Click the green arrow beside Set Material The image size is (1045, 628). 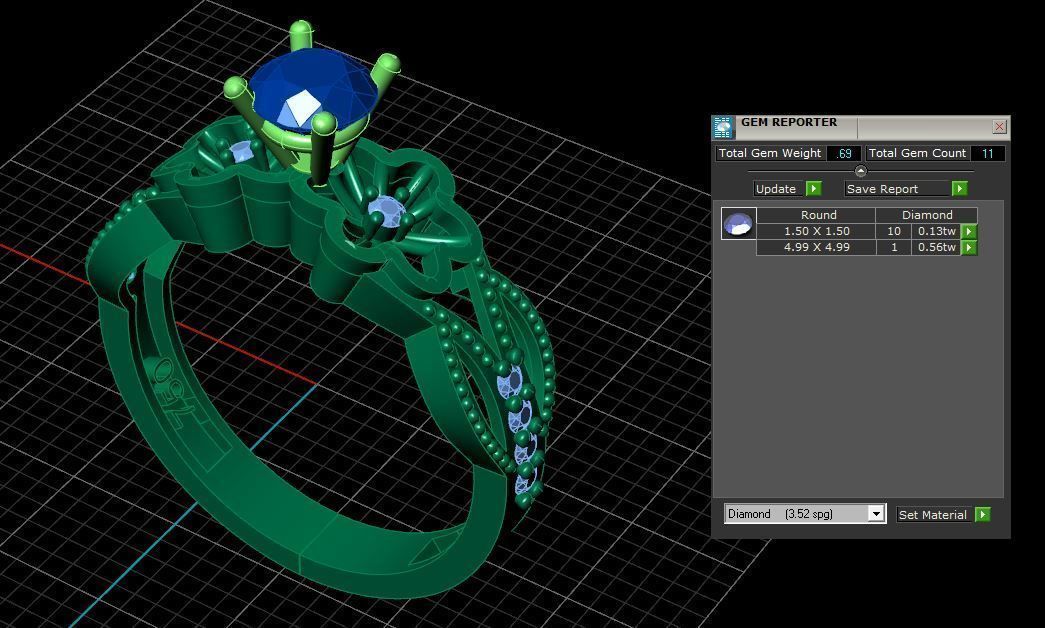tap(982, 515)
